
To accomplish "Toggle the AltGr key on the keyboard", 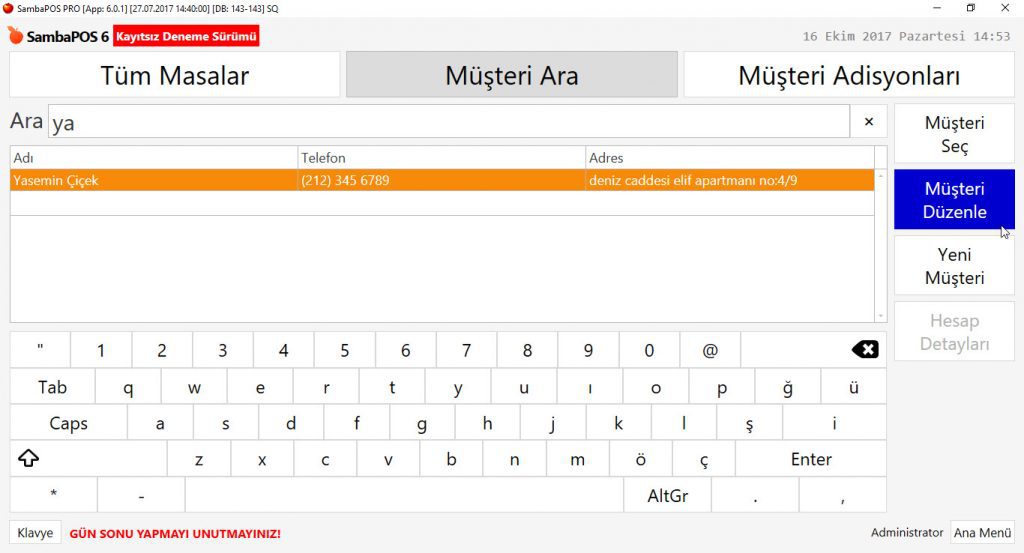I will coord(667,495).
